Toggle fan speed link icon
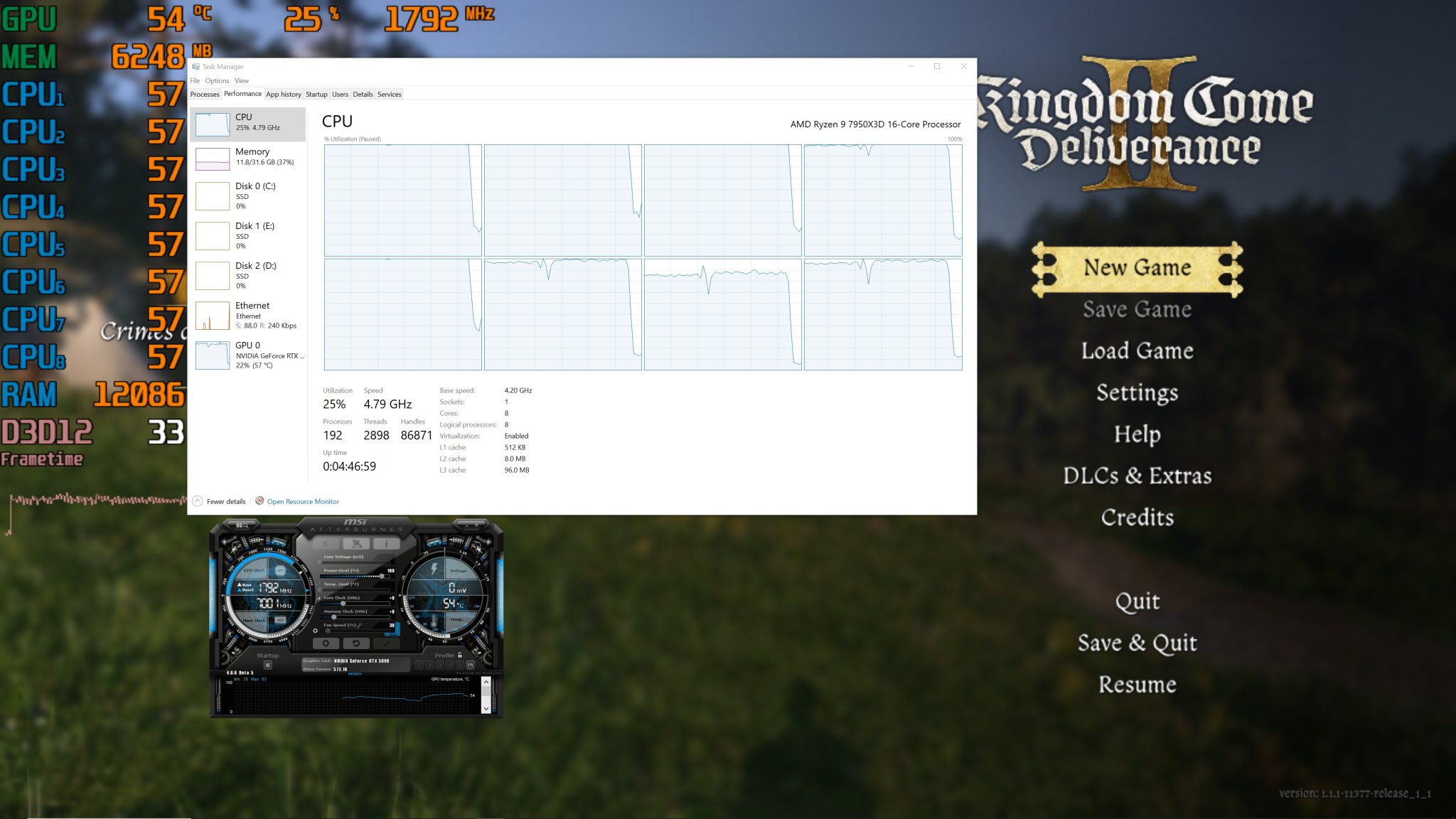 pos(360,625)
